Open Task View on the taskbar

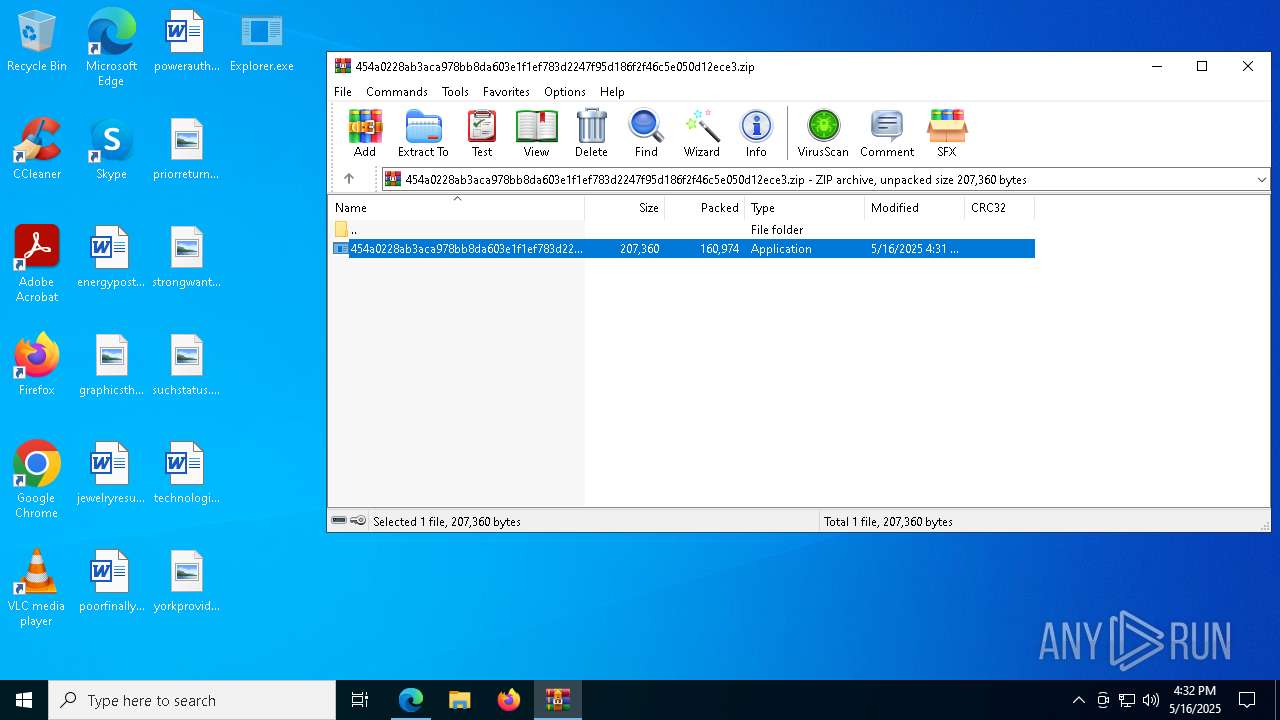360,700
